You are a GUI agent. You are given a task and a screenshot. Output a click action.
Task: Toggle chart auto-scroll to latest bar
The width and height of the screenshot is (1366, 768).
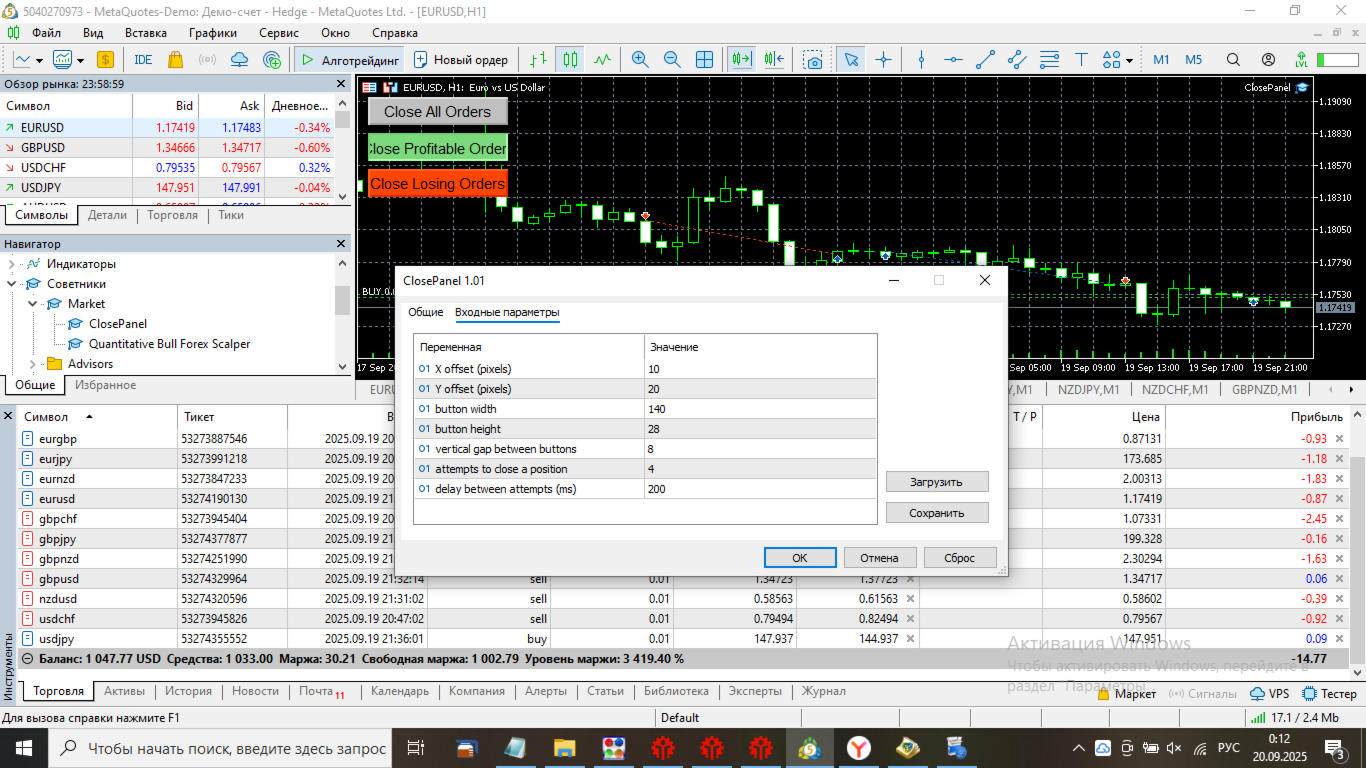(741, 60)
